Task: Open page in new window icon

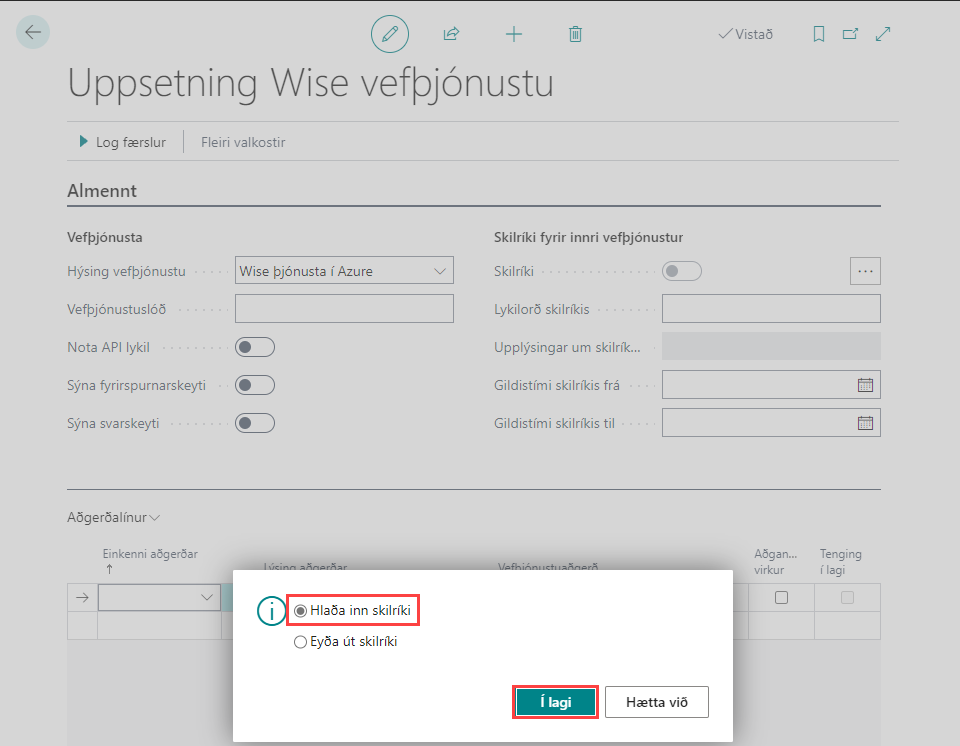Action: (850, 34)
